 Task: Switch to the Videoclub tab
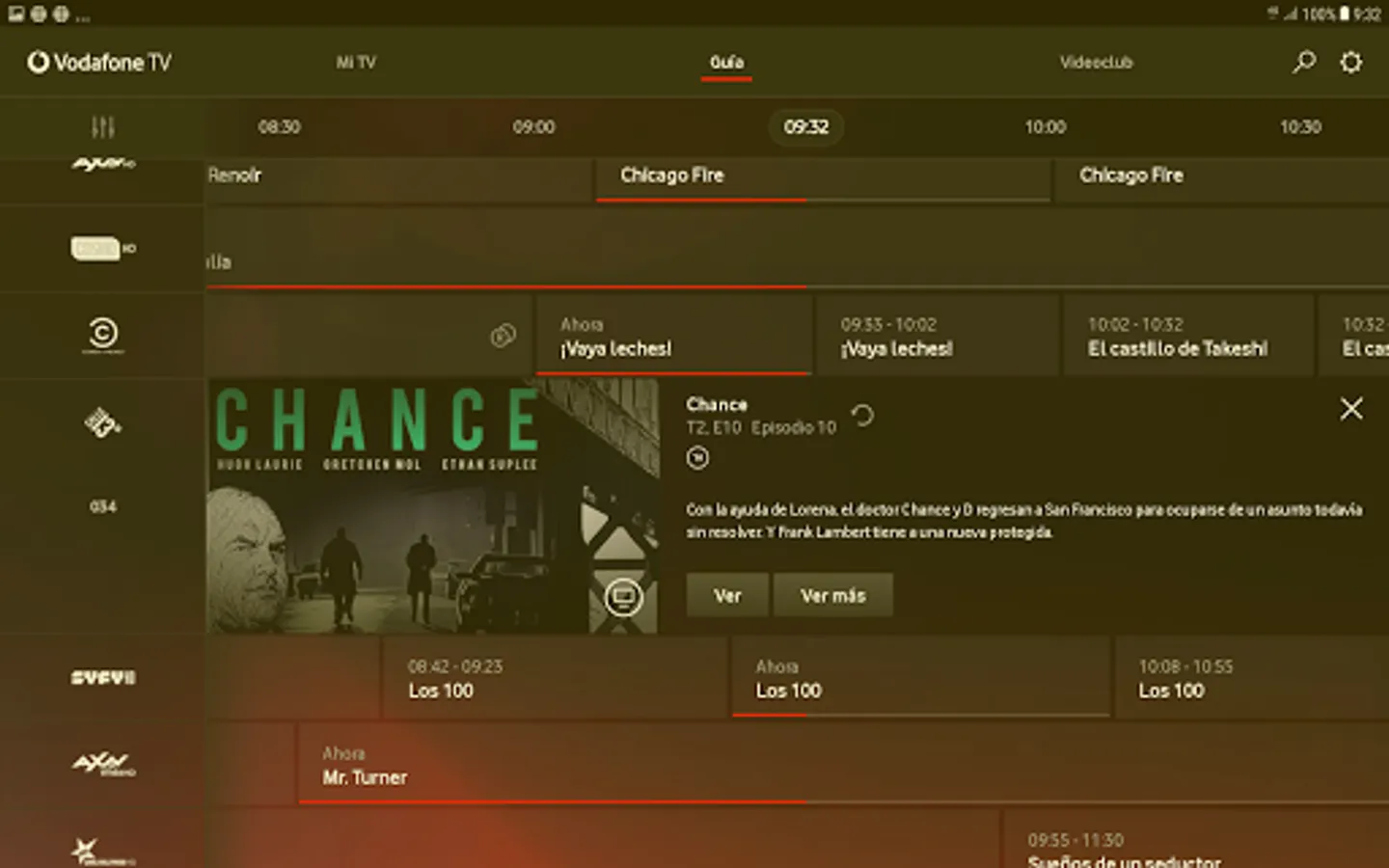(x=1096, y=63)
